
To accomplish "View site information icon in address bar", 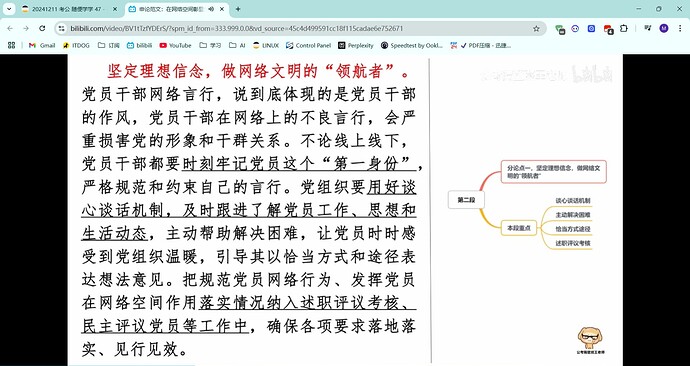I will click(x=62, y=29).
